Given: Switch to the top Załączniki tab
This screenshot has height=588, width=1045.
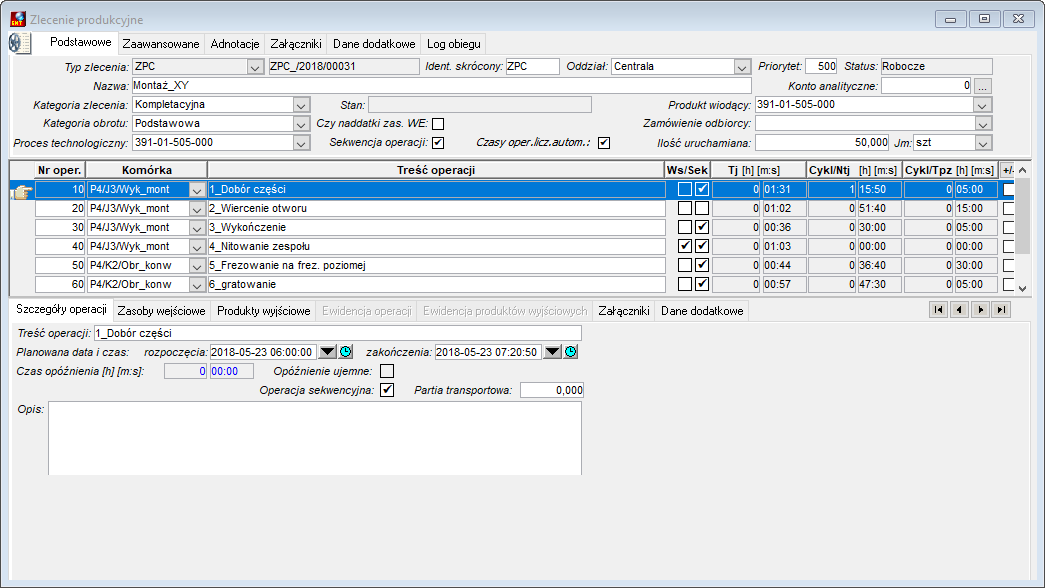Looking at the screenshot, I should [296, 44].
